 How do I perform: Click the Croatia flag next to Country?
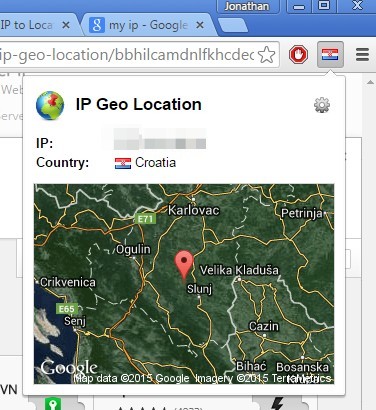click(x=123, y=163)
